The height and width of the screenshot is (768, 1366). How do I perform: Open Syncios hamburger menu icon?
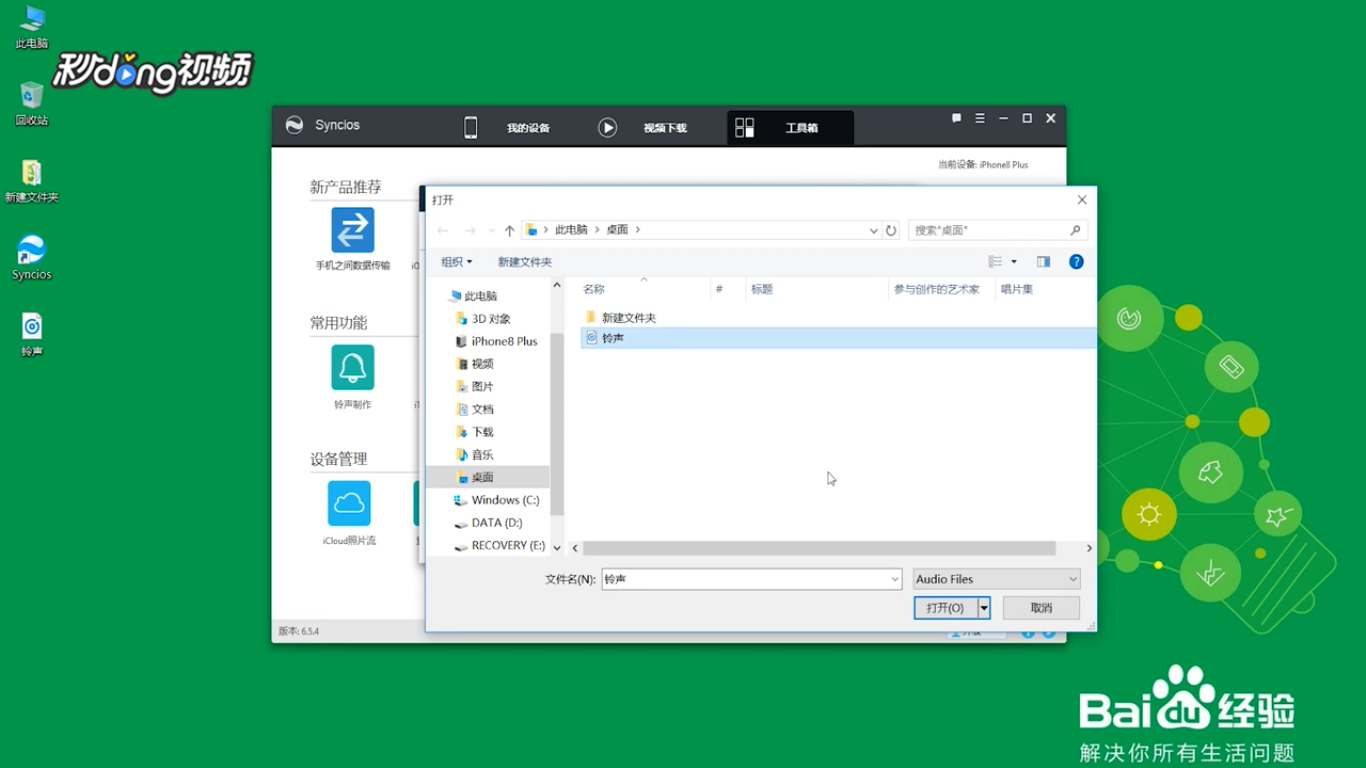pos(980,118)
